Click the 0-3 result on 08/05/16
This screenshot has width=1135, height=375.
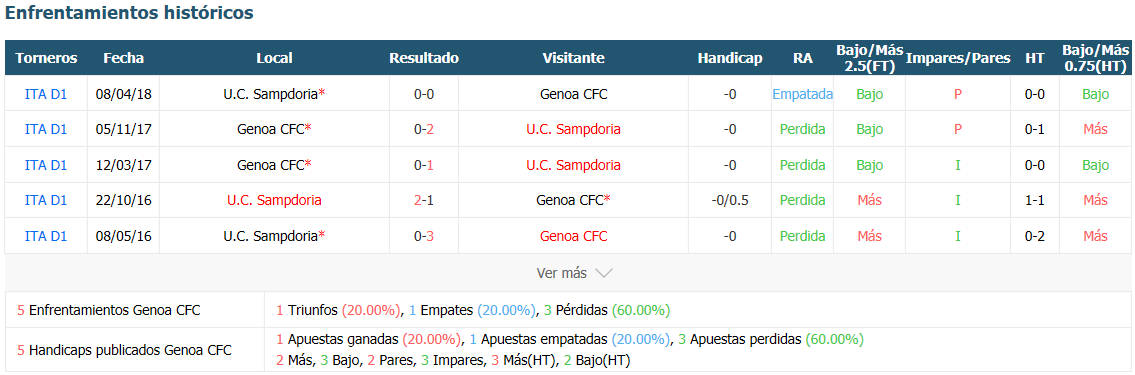[424, 236]
